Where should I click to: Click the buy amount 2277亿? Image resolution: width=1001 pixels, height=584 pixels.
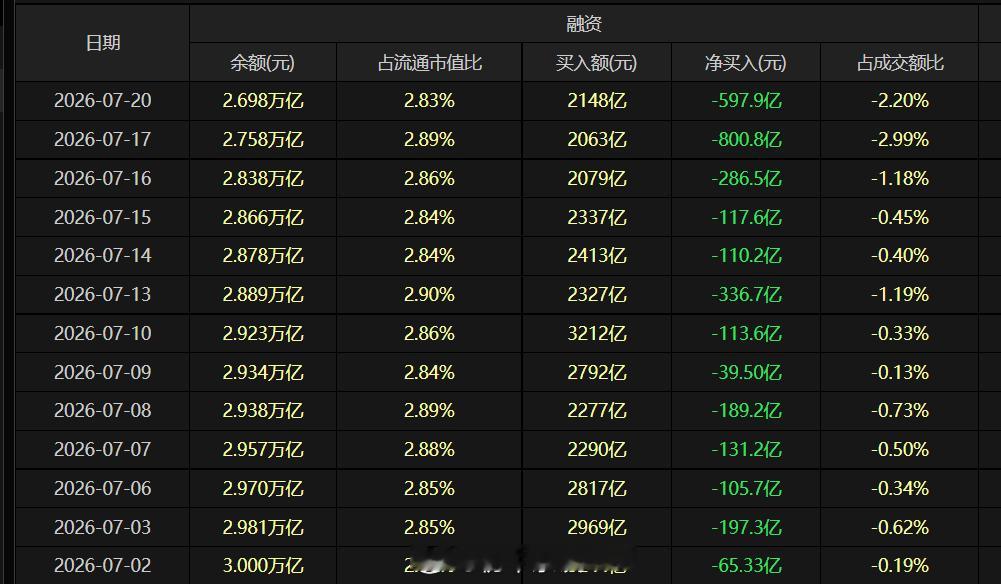(596, 410)
